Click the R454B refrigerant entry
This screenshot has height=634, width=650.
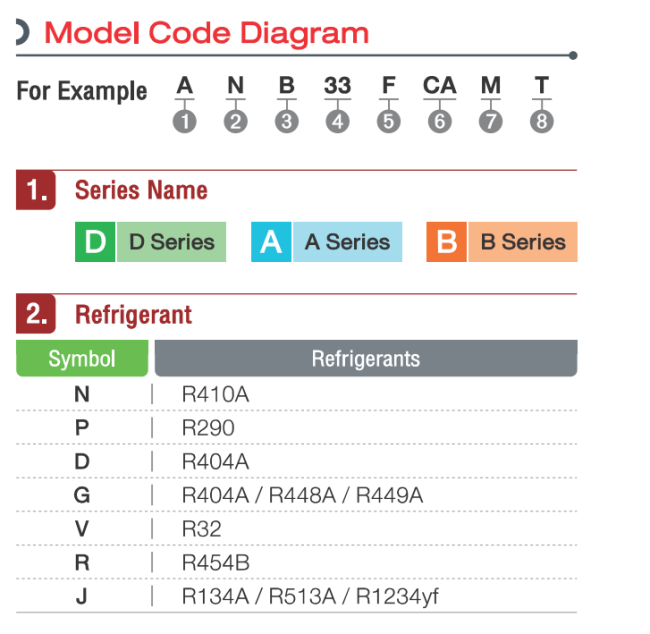click(x=215, y=563)
